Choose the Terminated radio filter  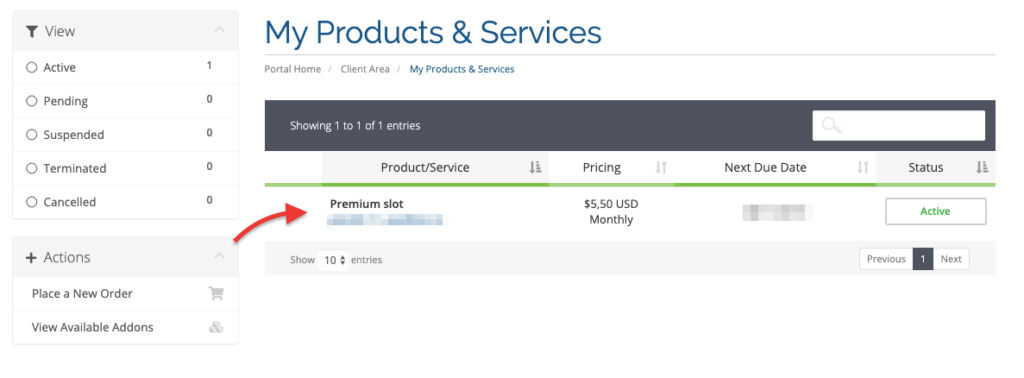31,168
